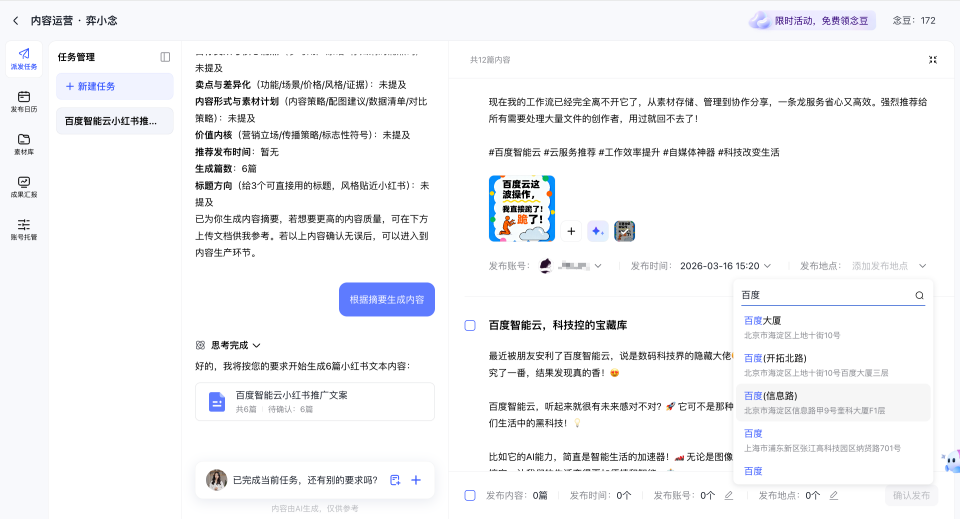The width and height of the screenshot is (960, 519).
Task: Open the 素材库 folder icon in sidebar
Action: (24, 144)
